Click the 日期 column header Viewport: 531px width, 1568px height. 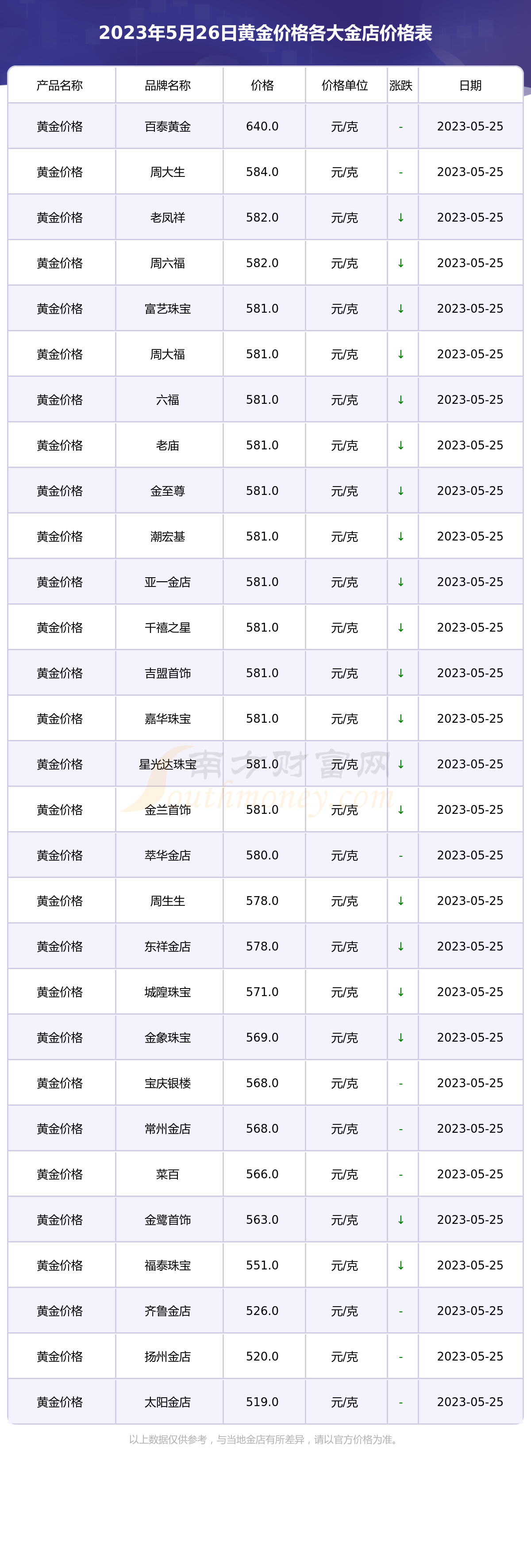tap(470, 85)
